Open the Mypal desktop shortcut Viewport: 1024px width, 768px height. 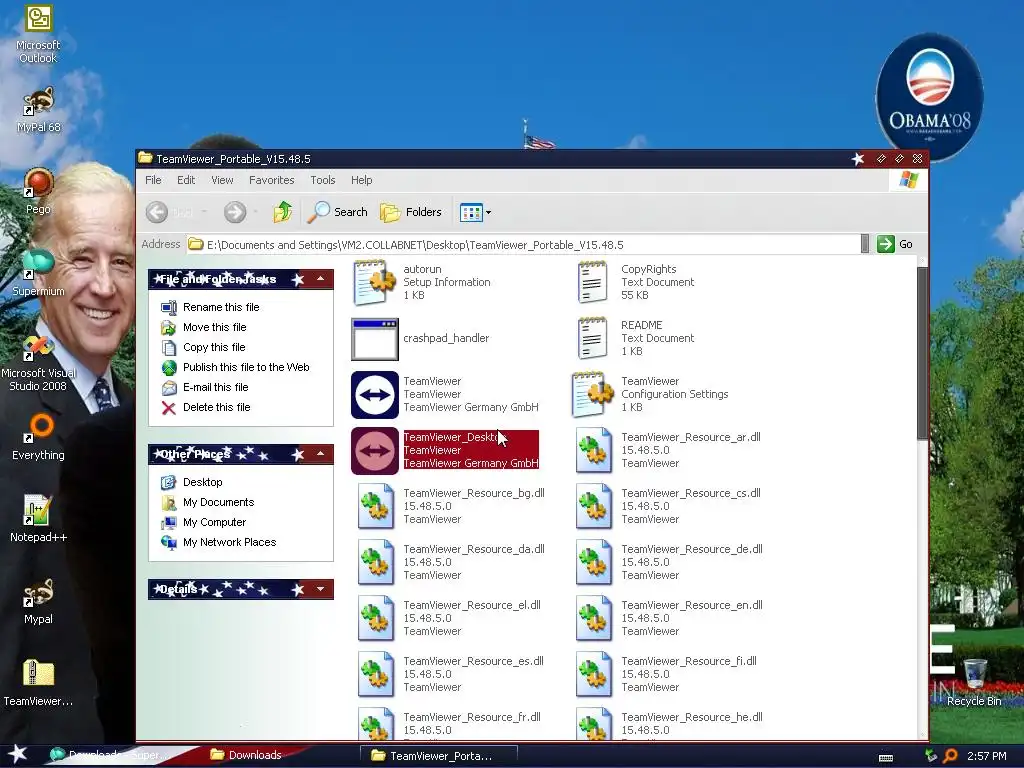pos(38,601)
